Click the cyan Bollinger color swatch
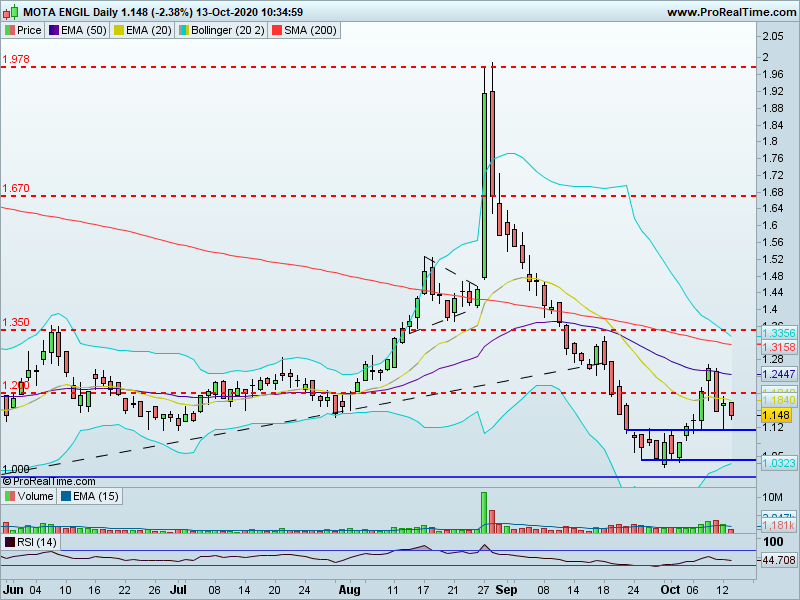800x600 pixels. 184,31
